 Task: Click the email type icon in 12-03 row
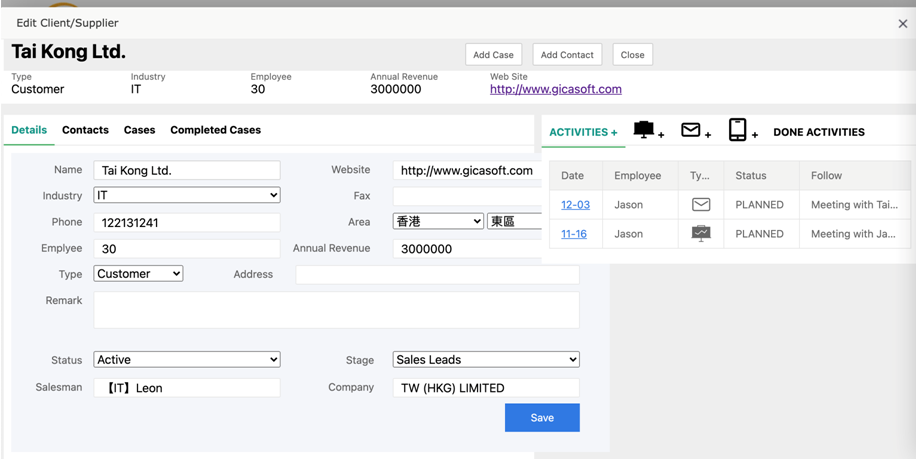point(701,205)
